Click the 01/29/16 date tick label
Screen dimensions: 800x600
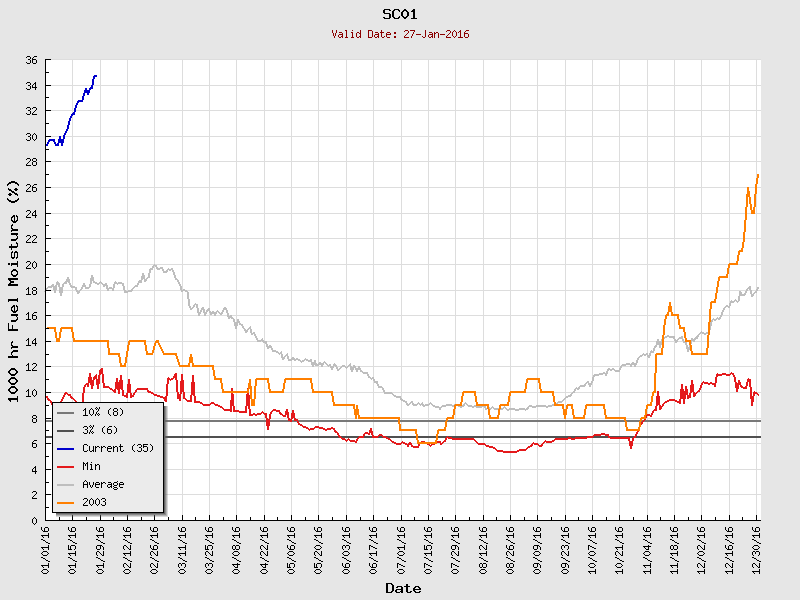[x=100, y=548]
